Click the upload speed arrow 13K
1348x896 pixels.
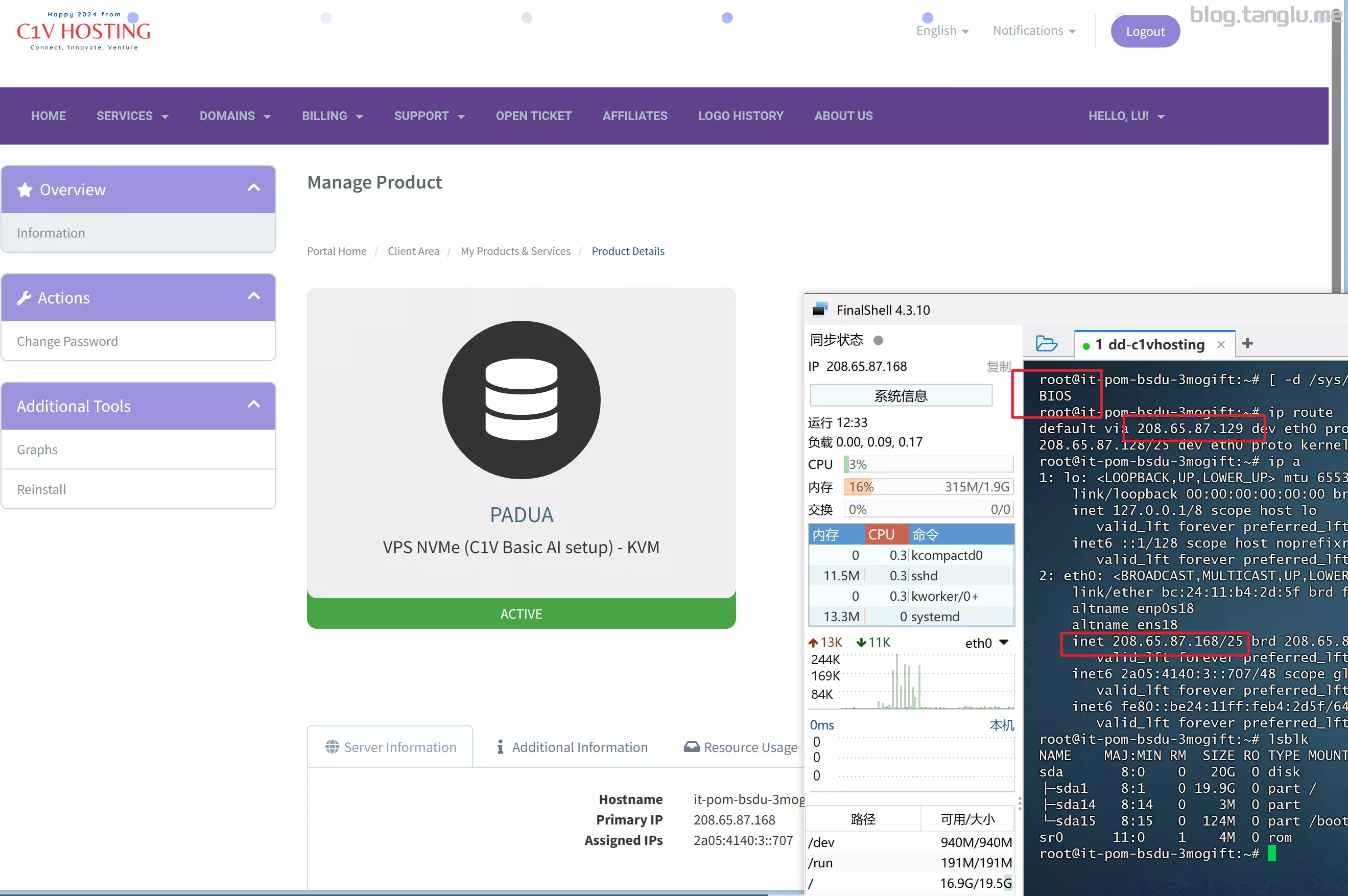tap(813, 643)
